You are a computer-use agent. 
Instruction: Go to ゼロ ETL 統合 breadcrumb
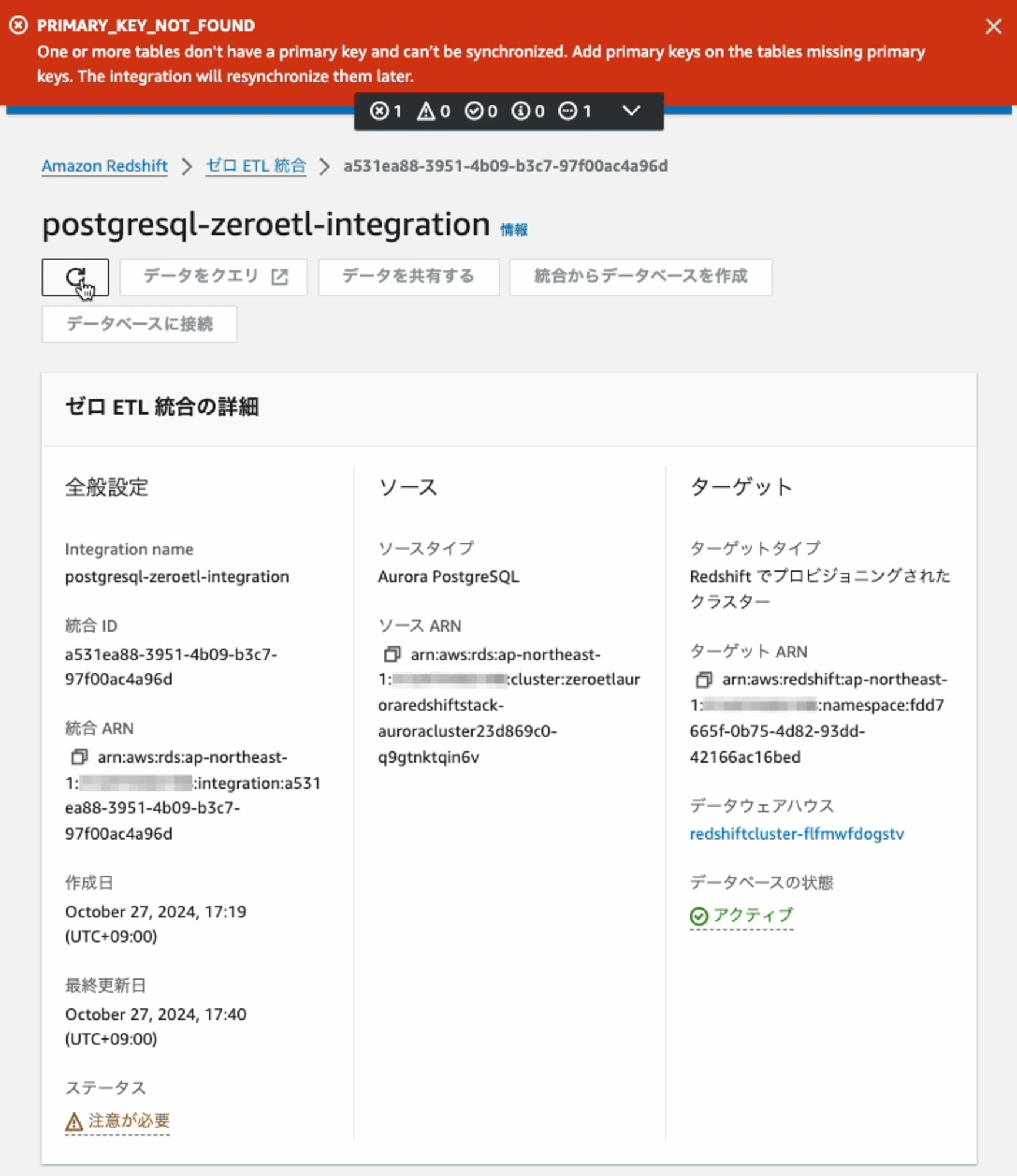256,166
